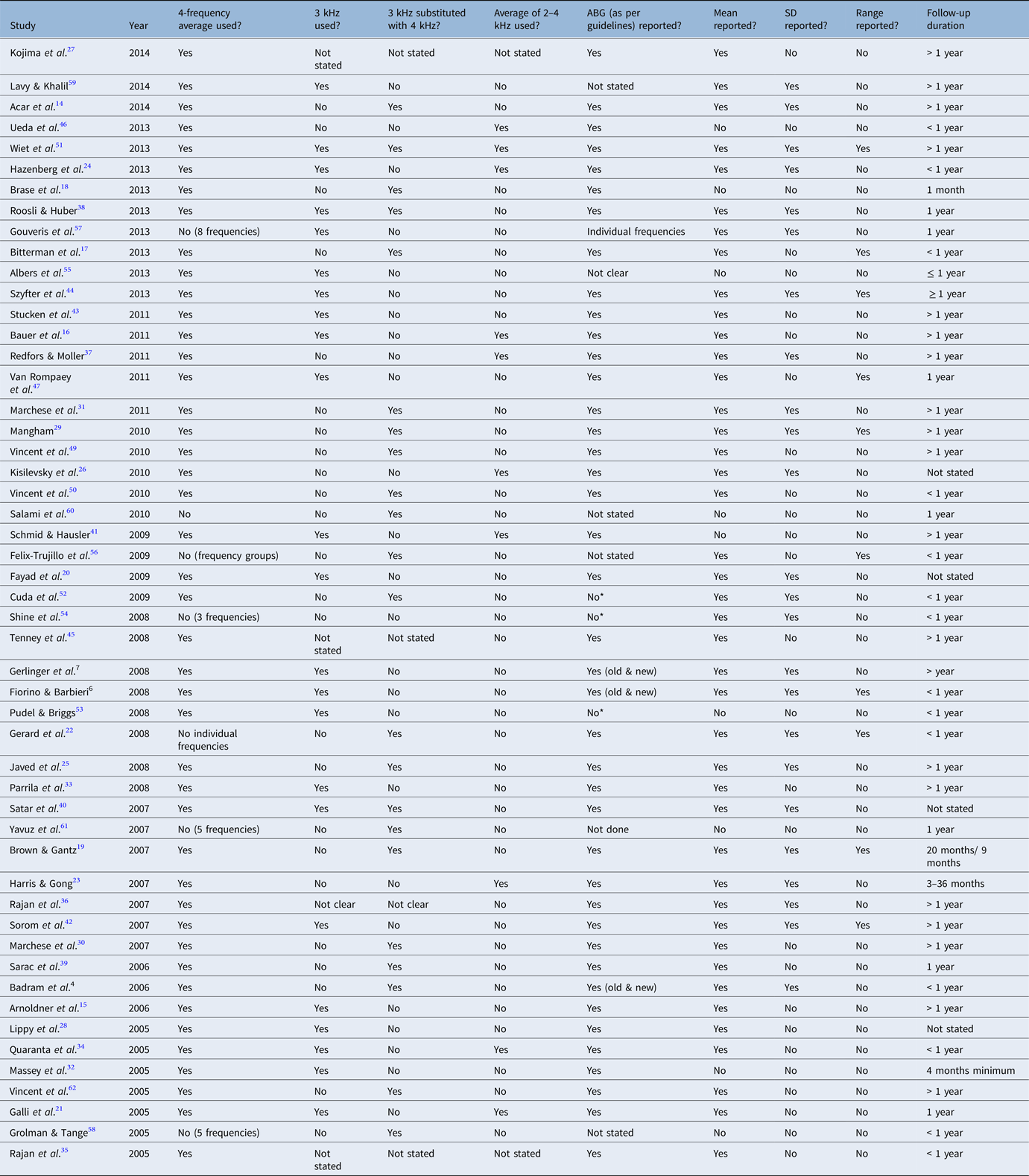Click the 'Study' column header
The image size is (1029, 1176).
[x=23, y=25]
